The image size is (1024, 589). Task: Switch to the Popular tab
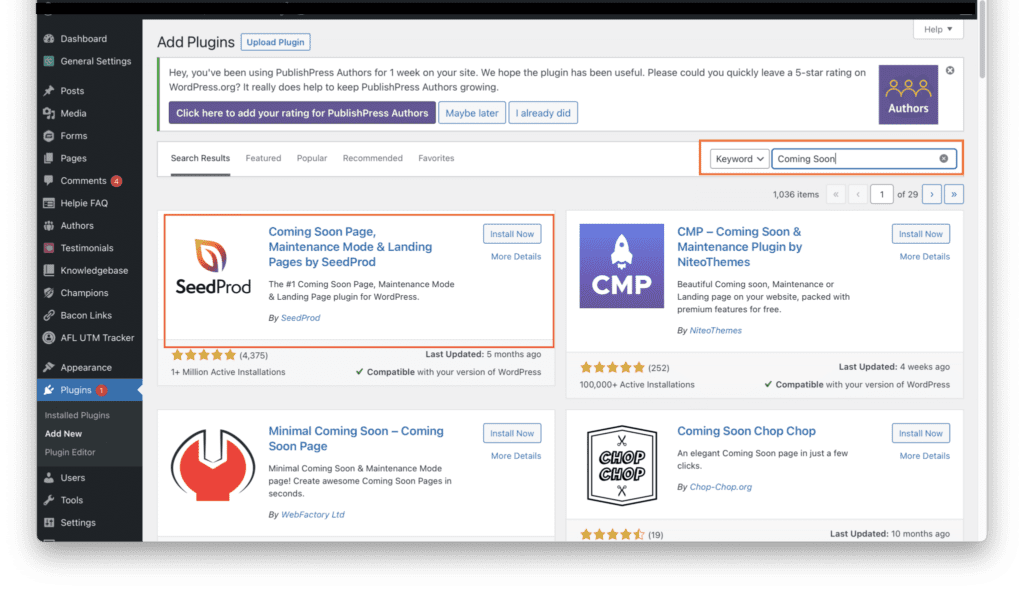pyautogui.click(x=312, y=158)
